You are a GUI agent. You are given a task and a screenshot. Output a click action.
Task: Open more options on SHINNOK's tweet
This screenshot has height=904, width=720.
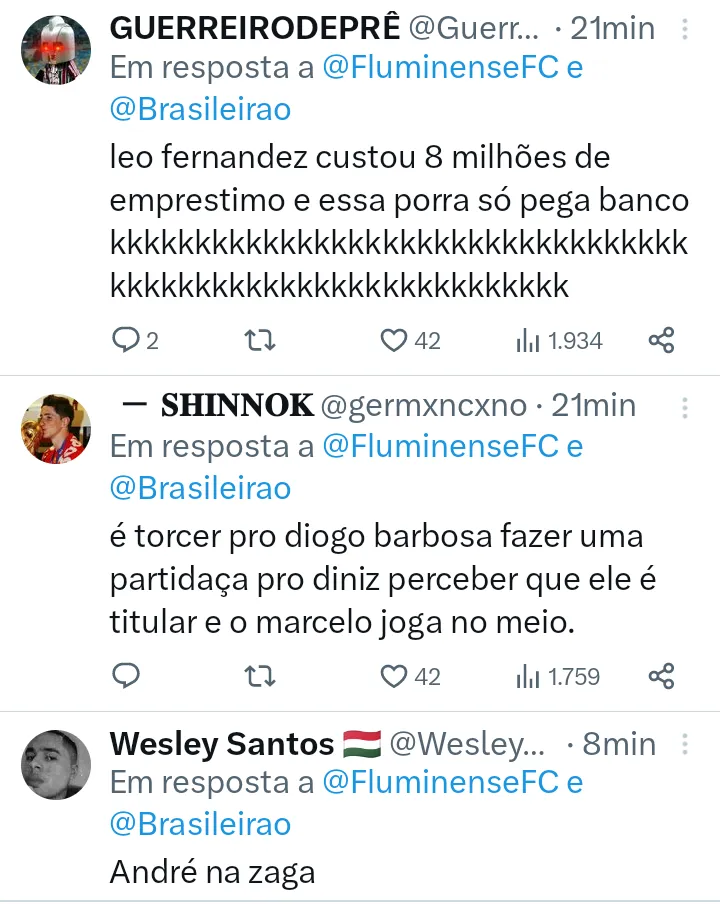(x=686, y=406)
